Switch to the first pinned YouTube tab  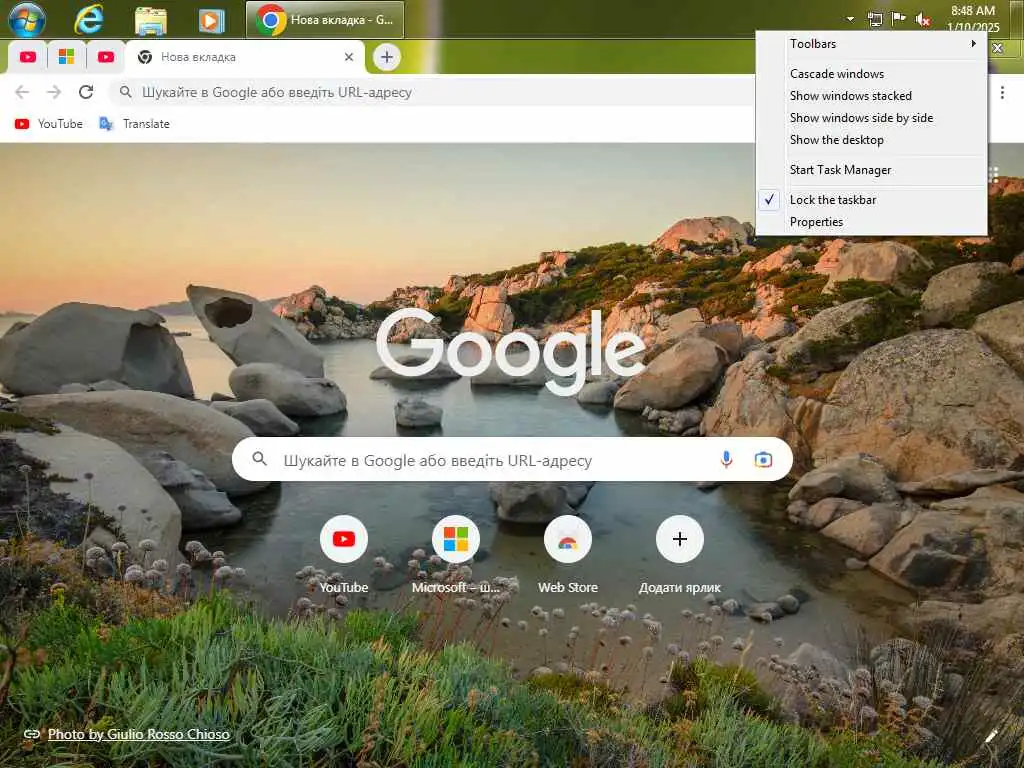coord(27,57)
